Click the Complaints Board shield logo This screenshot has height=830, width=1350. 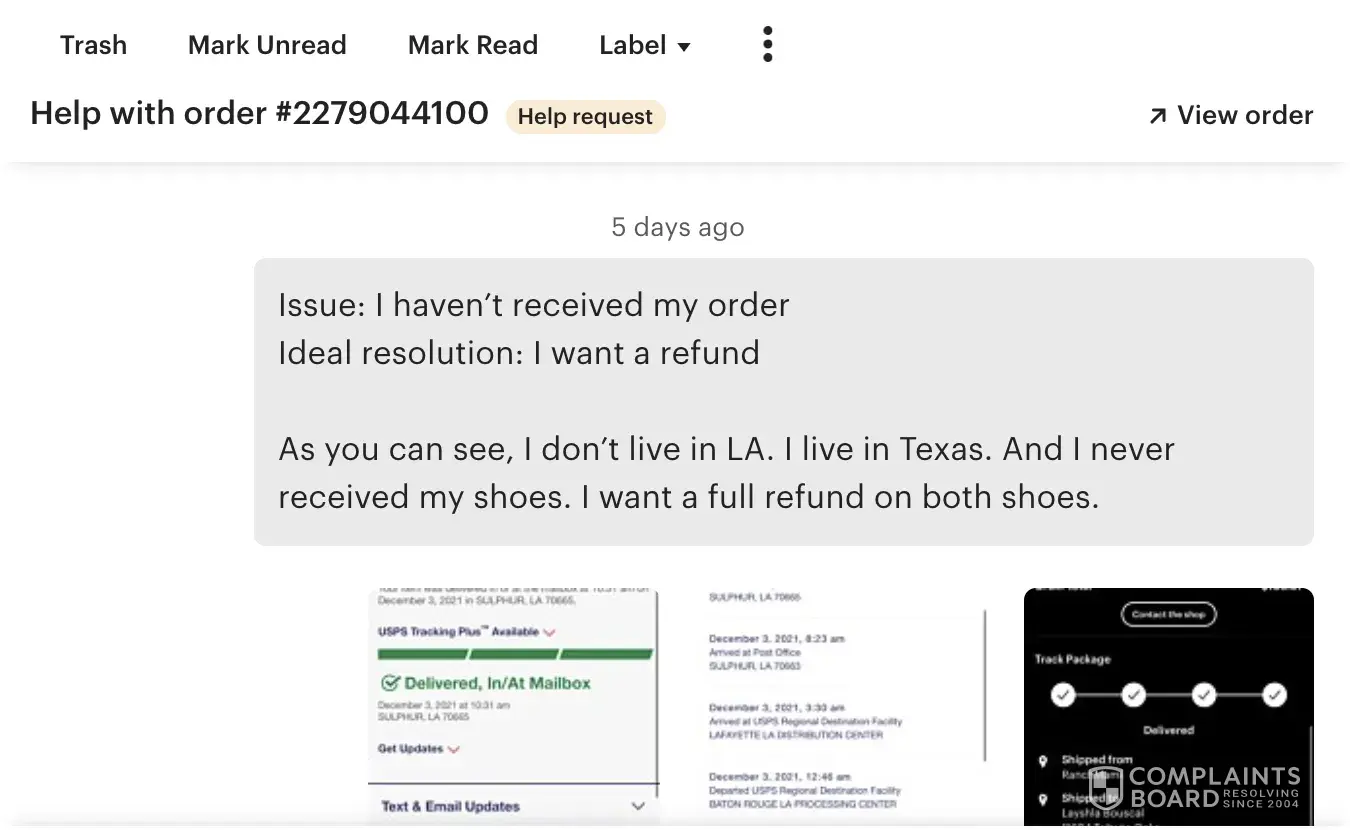click(1105, 787)
